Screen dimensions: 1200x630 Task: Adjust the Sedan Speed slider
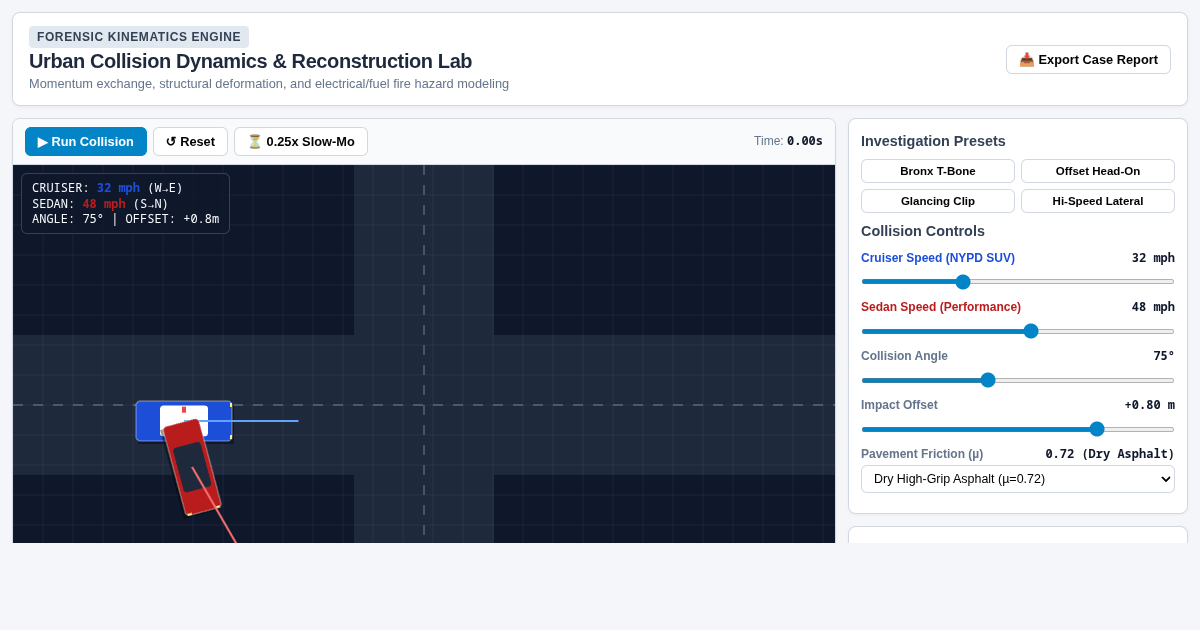pos(1018,331)
